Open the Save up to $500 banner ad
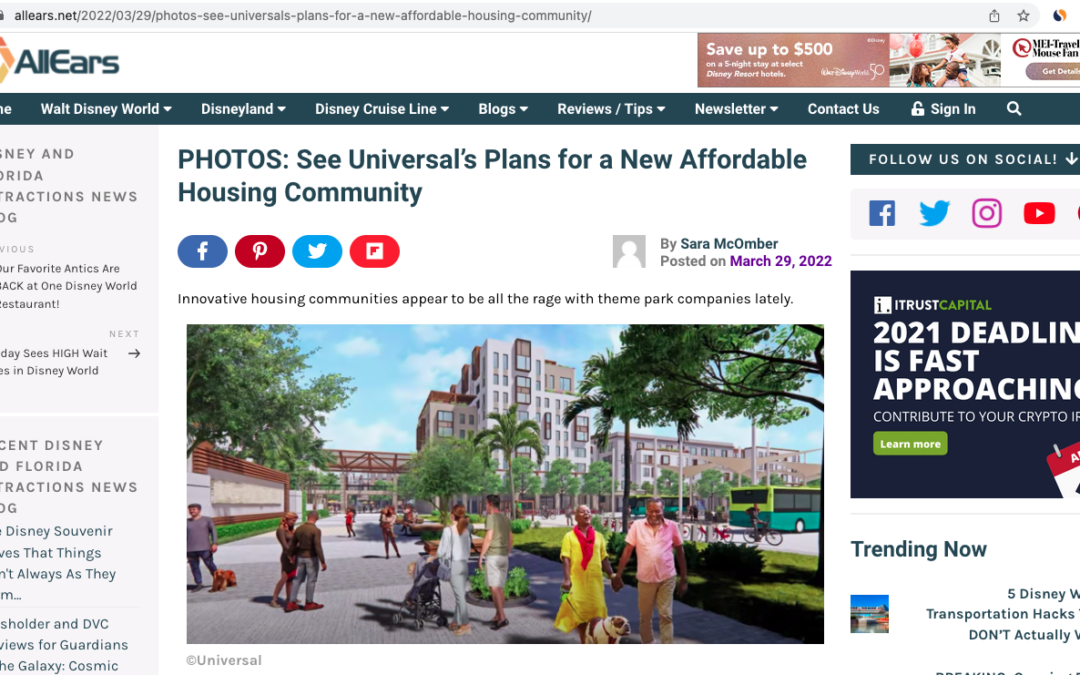This screenshot has width=1080, height=675. click(x=793, y=61)
